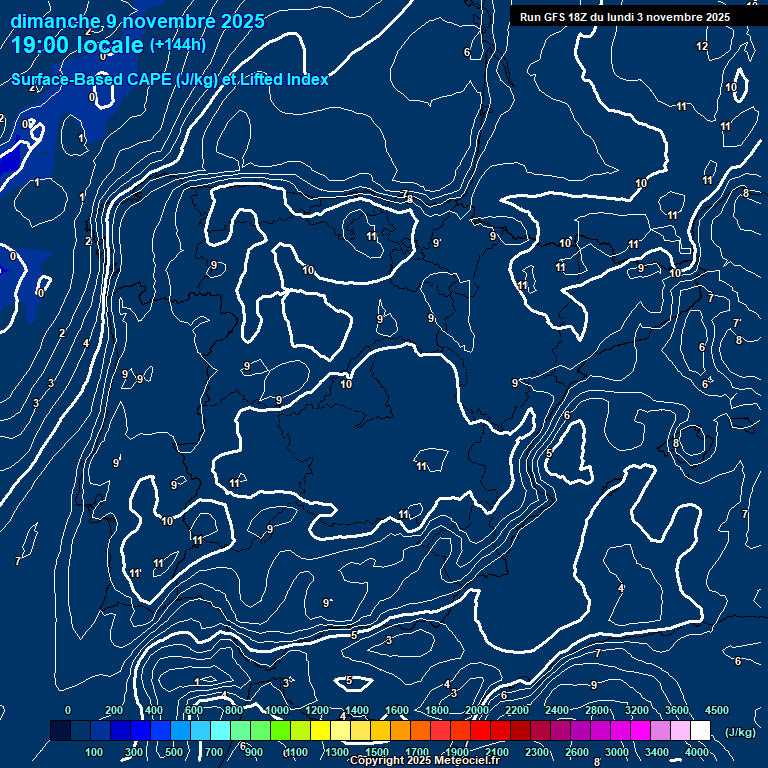Viewport: 768px width, 768px height.
Task: Click the legend value '2000'
Action: (x=477, y=710)
